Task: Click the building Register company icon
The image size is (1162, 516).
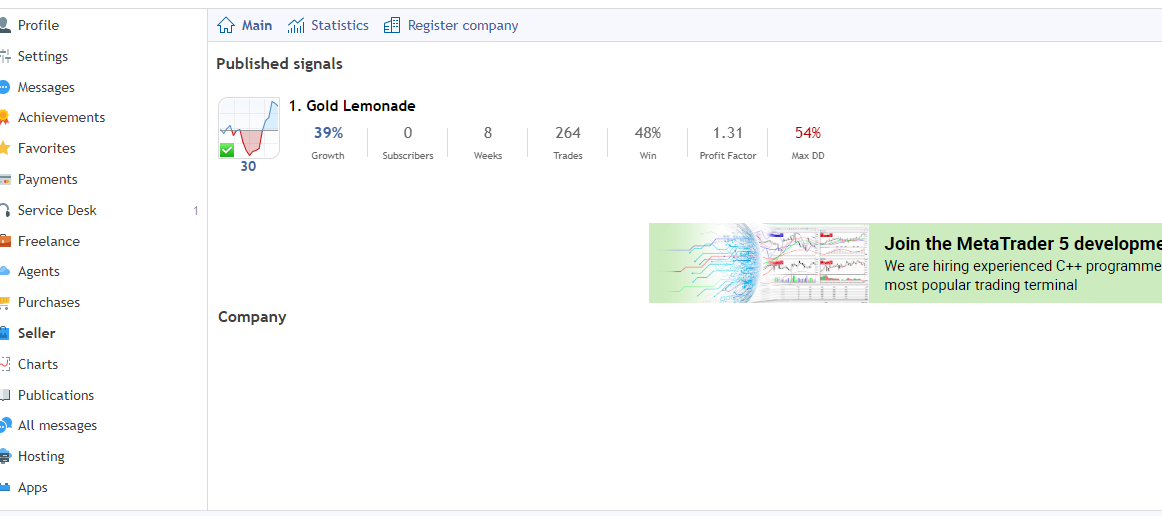Action: [x=392, y=25]
